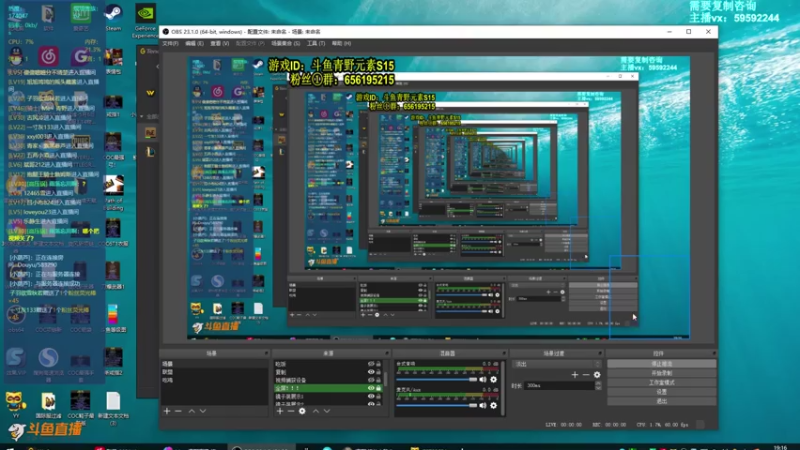Toggle visibility eye of 视频捕获设备 source

point(371,380)
